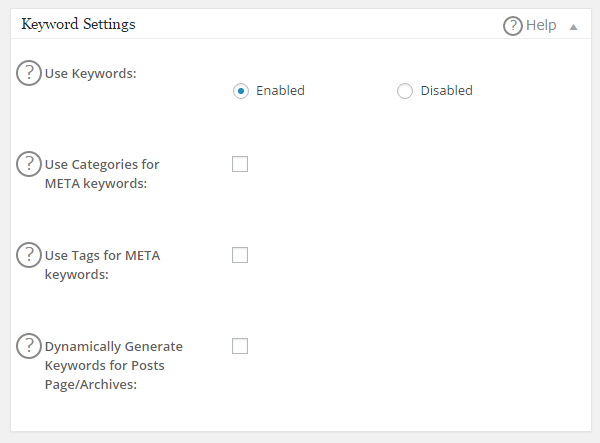Click help icon beside Dynamically Generate Keywords
Viewport: 600px width, 443px height.
point(30,346)
